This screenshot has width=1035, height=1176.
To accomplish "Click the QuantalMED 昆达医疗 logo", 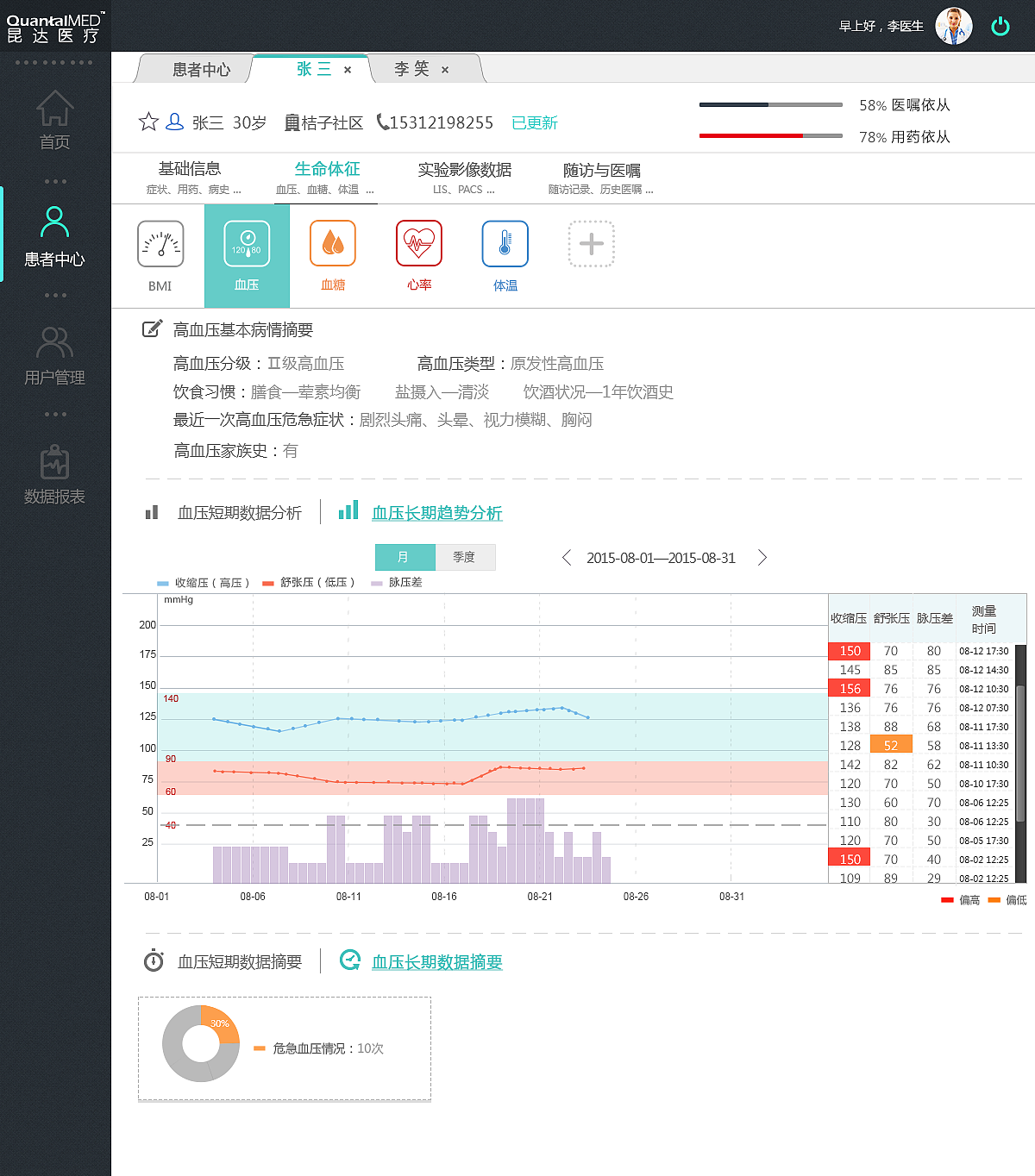I will click(x=55, y=28).
